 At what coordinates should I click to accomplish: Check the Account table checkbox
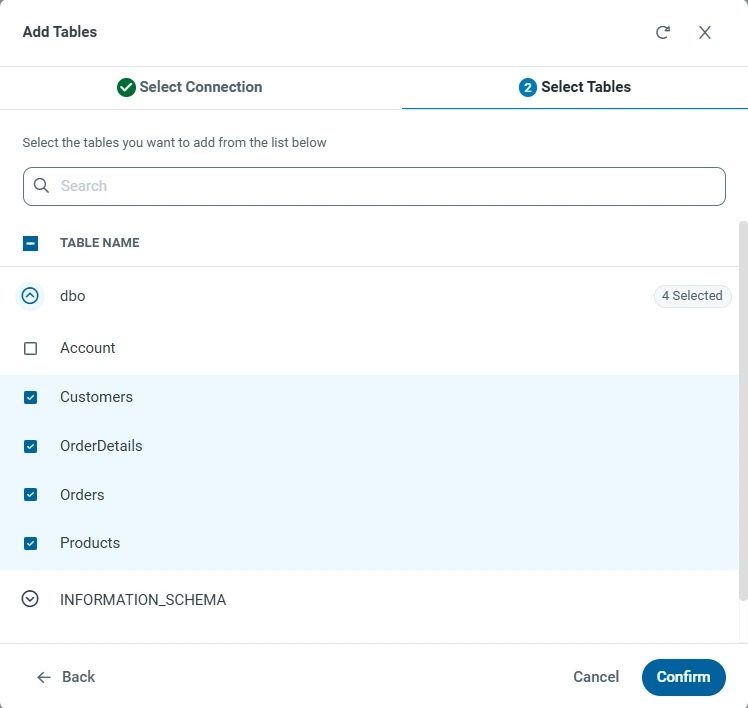pos(31,348)
